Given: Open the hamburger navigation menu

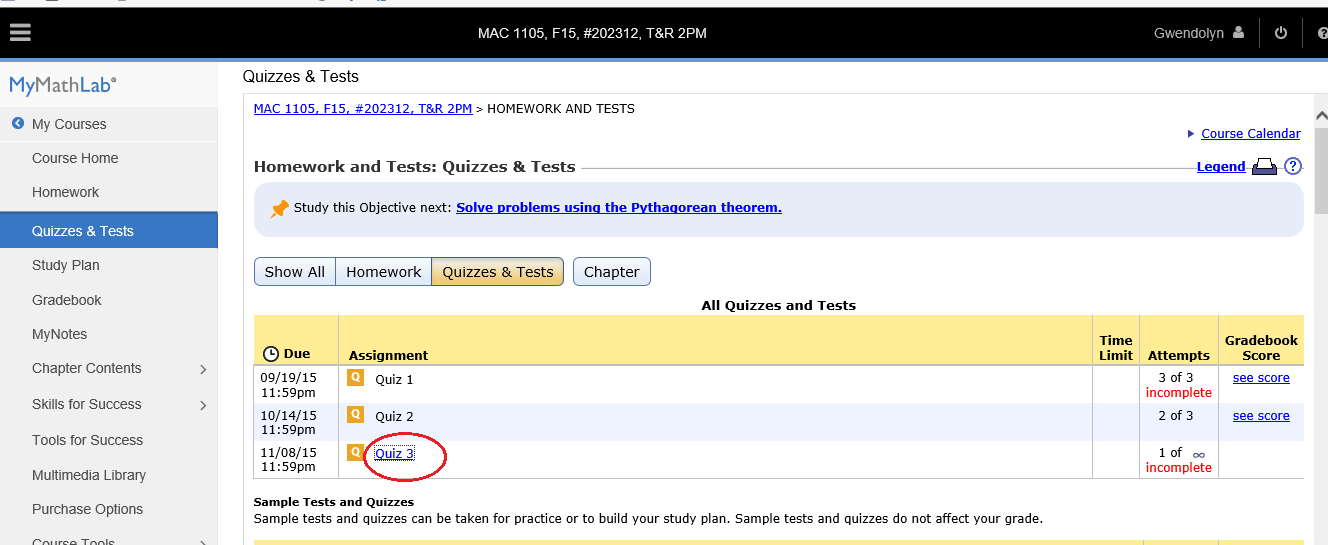Looking at the screenshot, I should pos(20,33).
